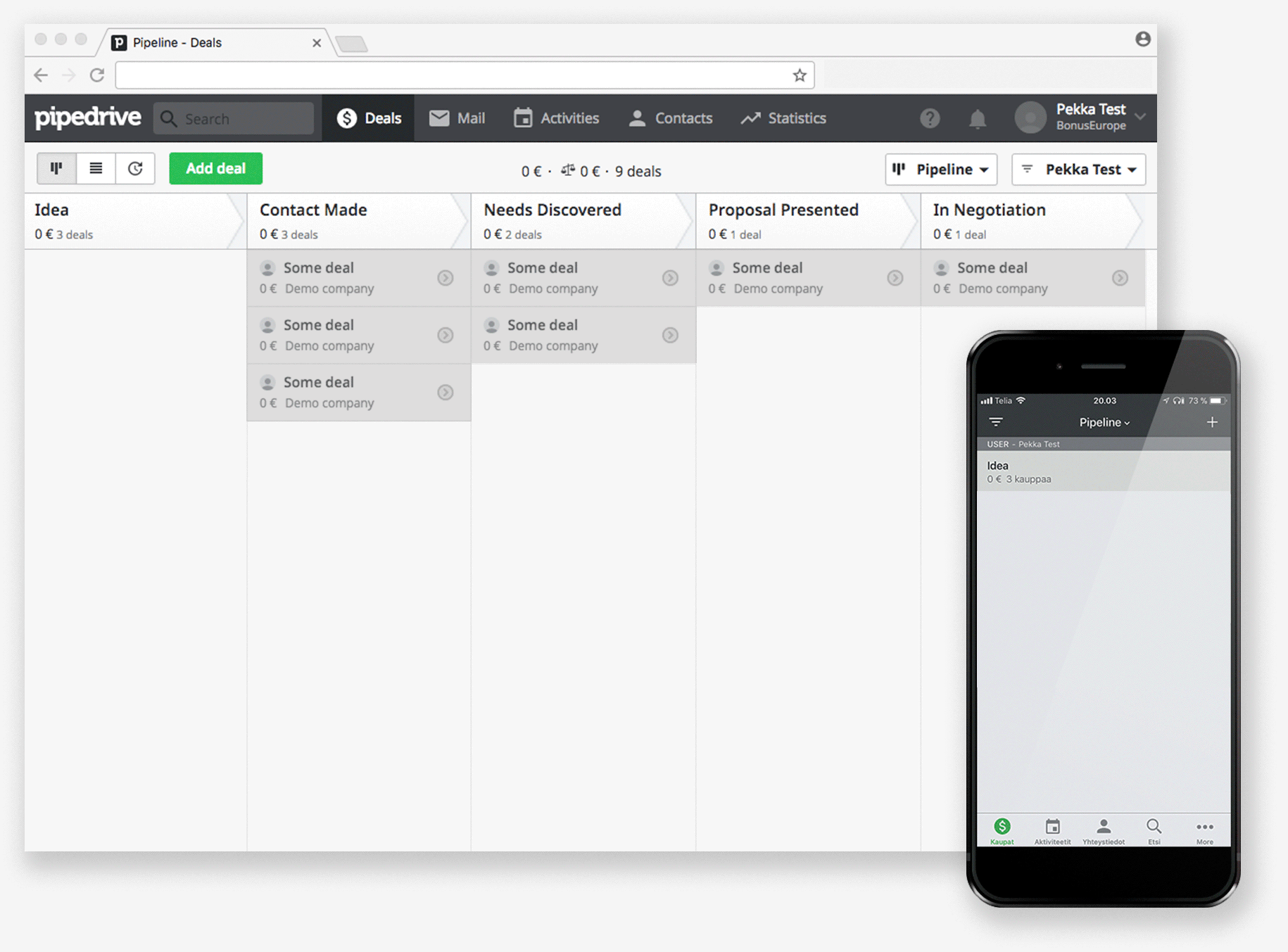1288x952 pixels.
Task: Switch to forecast view icon
Action: click(x=135, y=168)
